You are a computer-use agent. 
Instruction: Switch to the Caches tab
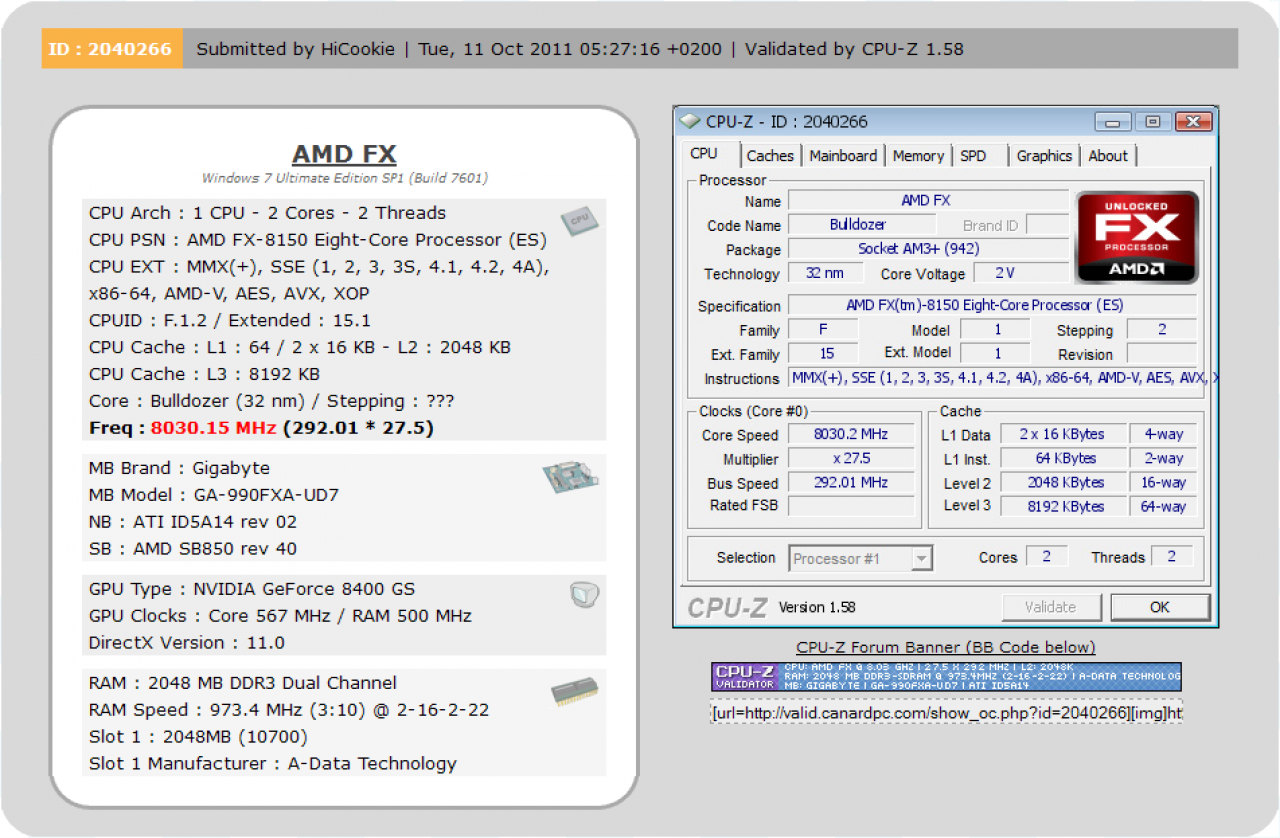[x=770, y=156]
